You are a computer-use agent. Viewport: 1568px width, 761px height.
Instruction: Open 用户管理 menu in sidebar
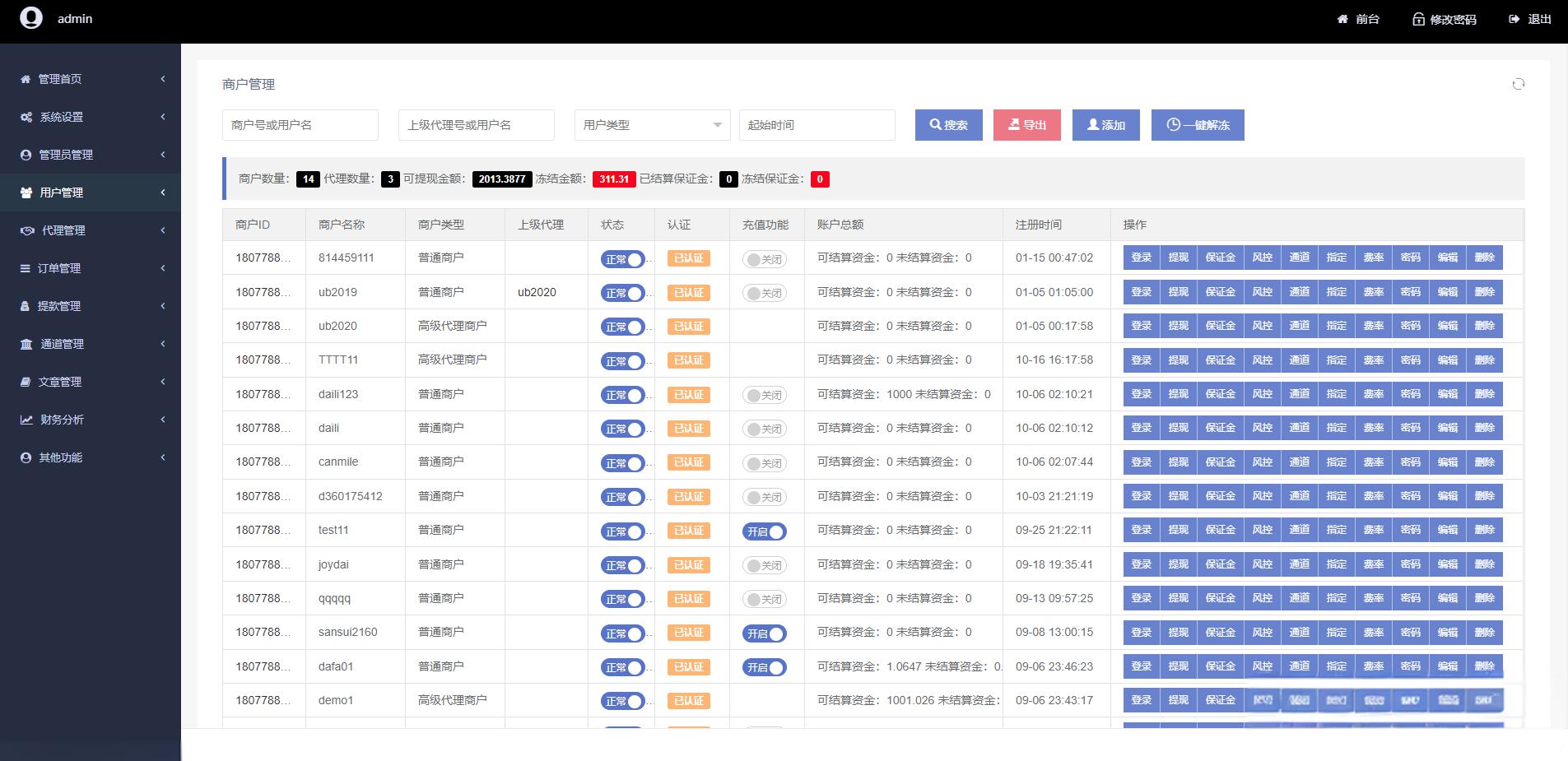[x=91, y=193]
